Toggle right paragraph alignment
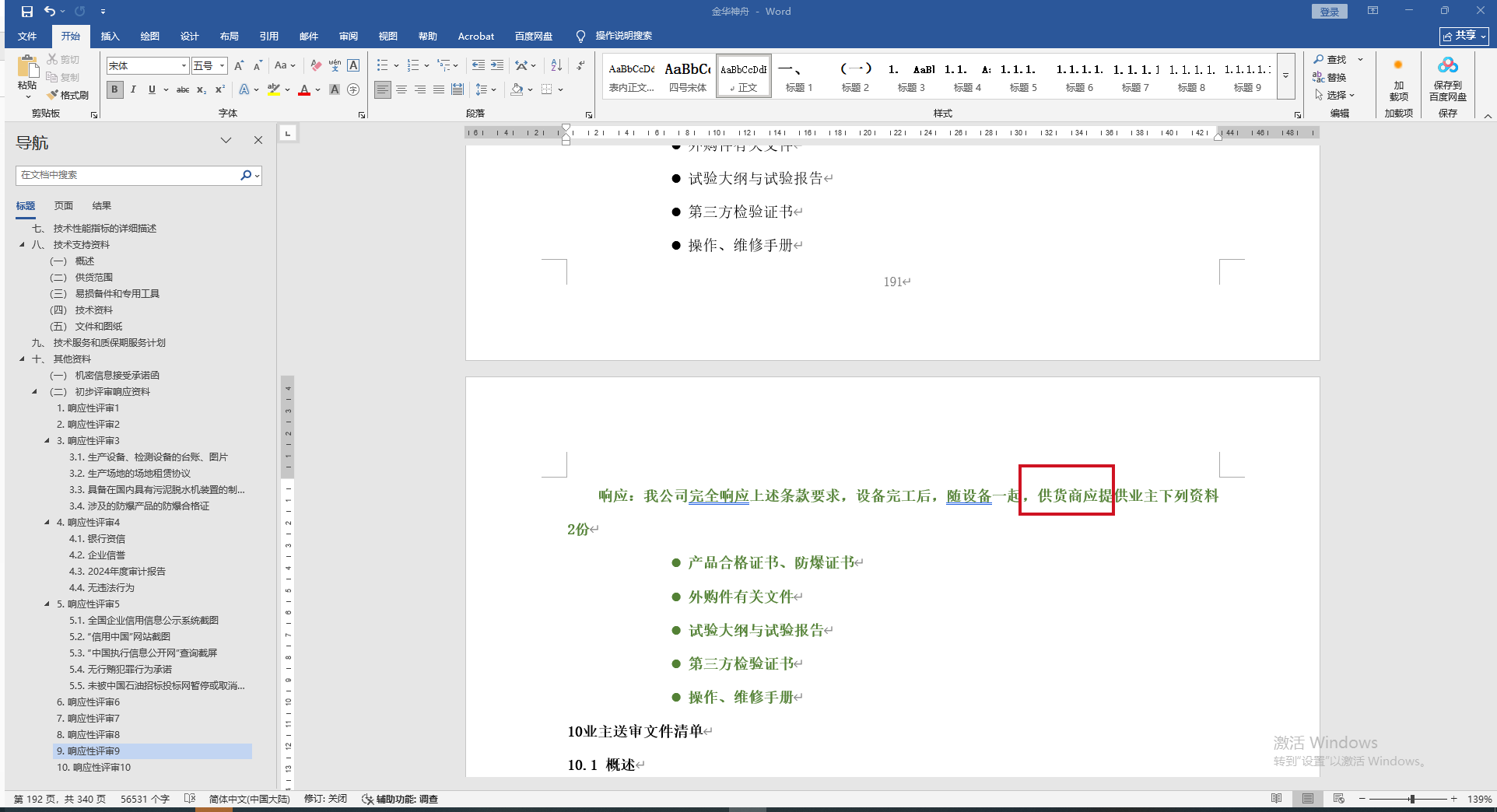Image resolution: width=1497 pixels, height=812 pixels. click(x=420, y=89)
